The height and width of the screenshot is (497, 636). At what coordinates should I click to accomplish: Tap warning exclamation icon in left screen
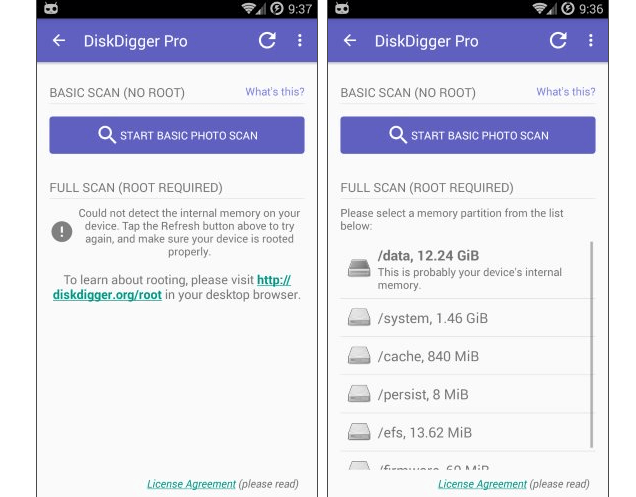[62, 232]
